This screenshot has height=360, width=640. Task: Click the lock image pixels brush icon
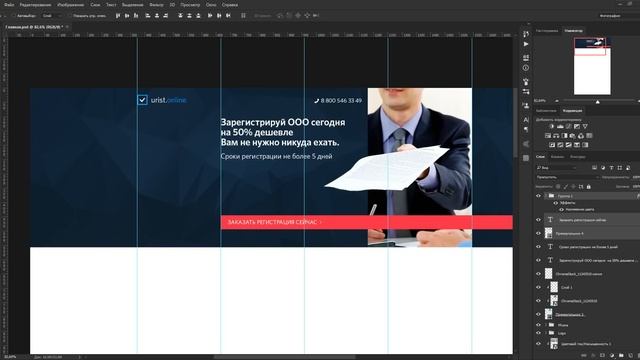click(x=566, y=187)
